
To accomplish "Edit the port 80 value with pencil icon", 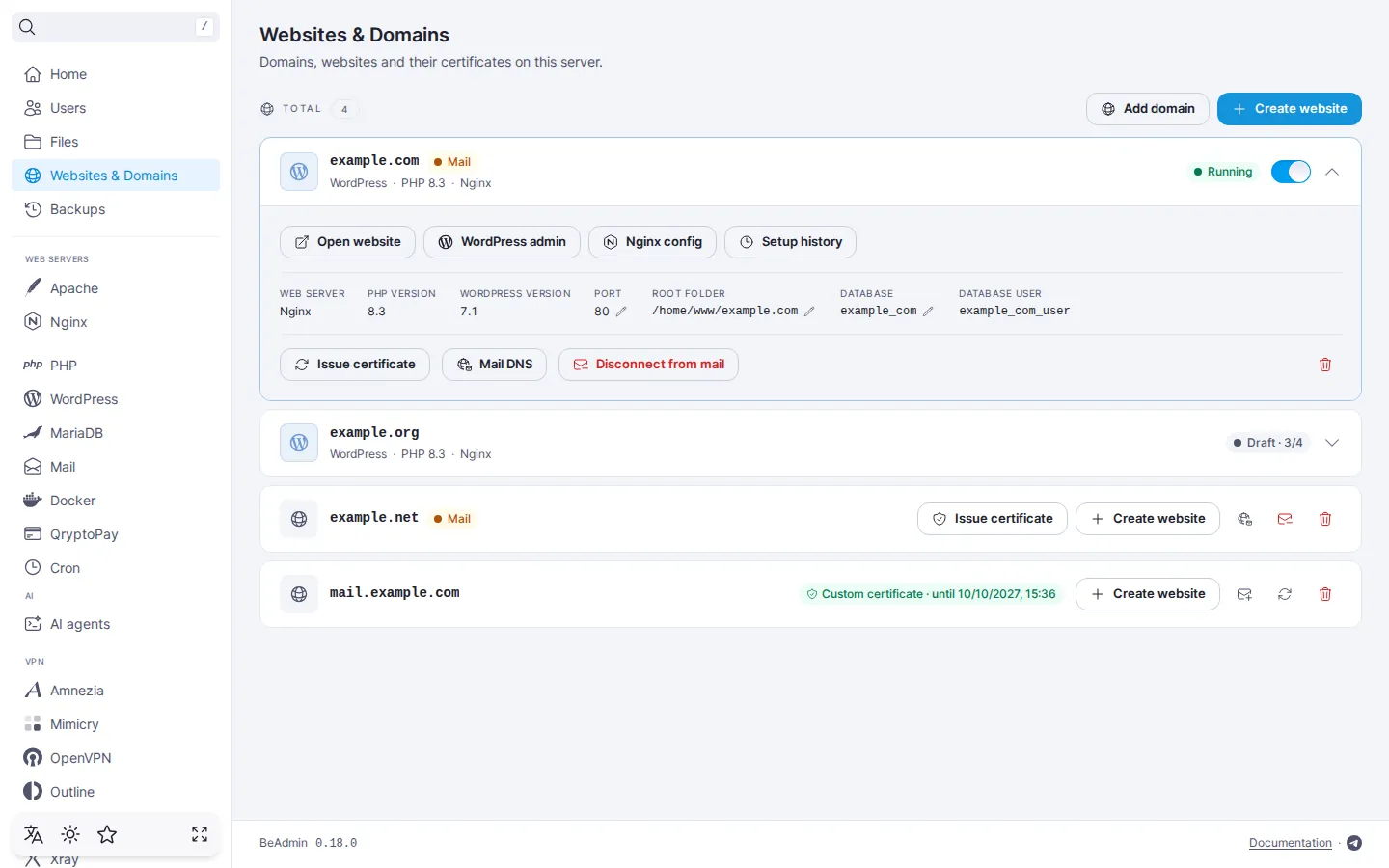I will pos(621,312).
